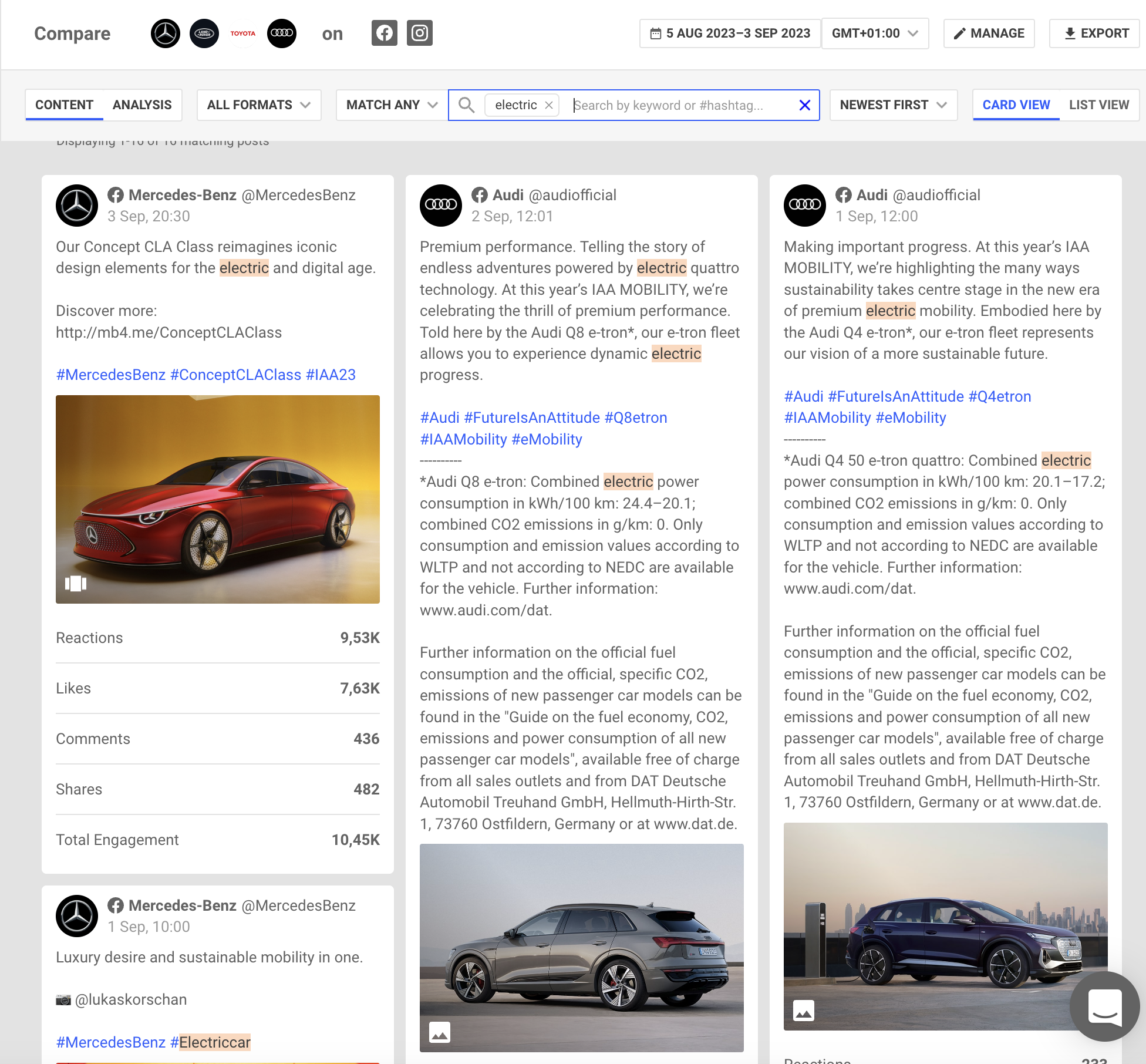
Task: Click Audi avatar on 1 Sep 12:00 post
Action: (x=805, y=206)
